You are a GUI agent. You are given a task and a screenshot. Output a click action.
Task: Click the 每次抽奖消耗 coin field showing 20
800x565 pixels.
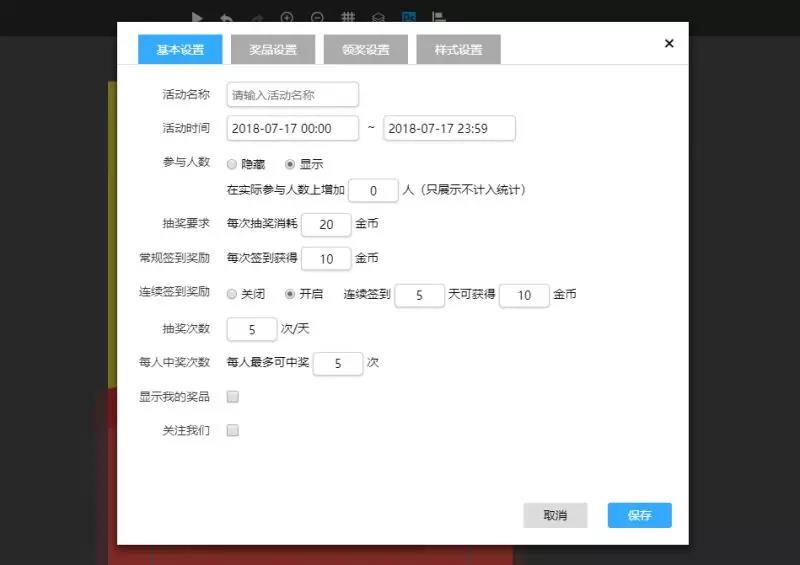pyautogui.click(x=327, y=225)
